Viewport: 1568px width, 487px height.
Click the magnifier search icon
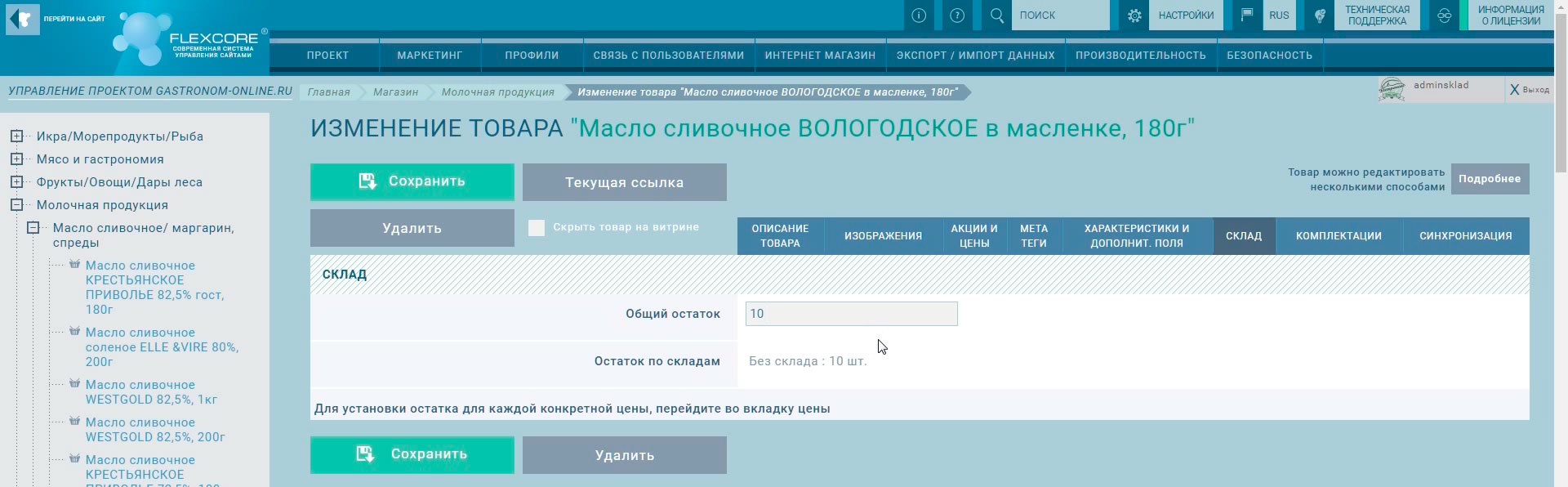point(997,15)
